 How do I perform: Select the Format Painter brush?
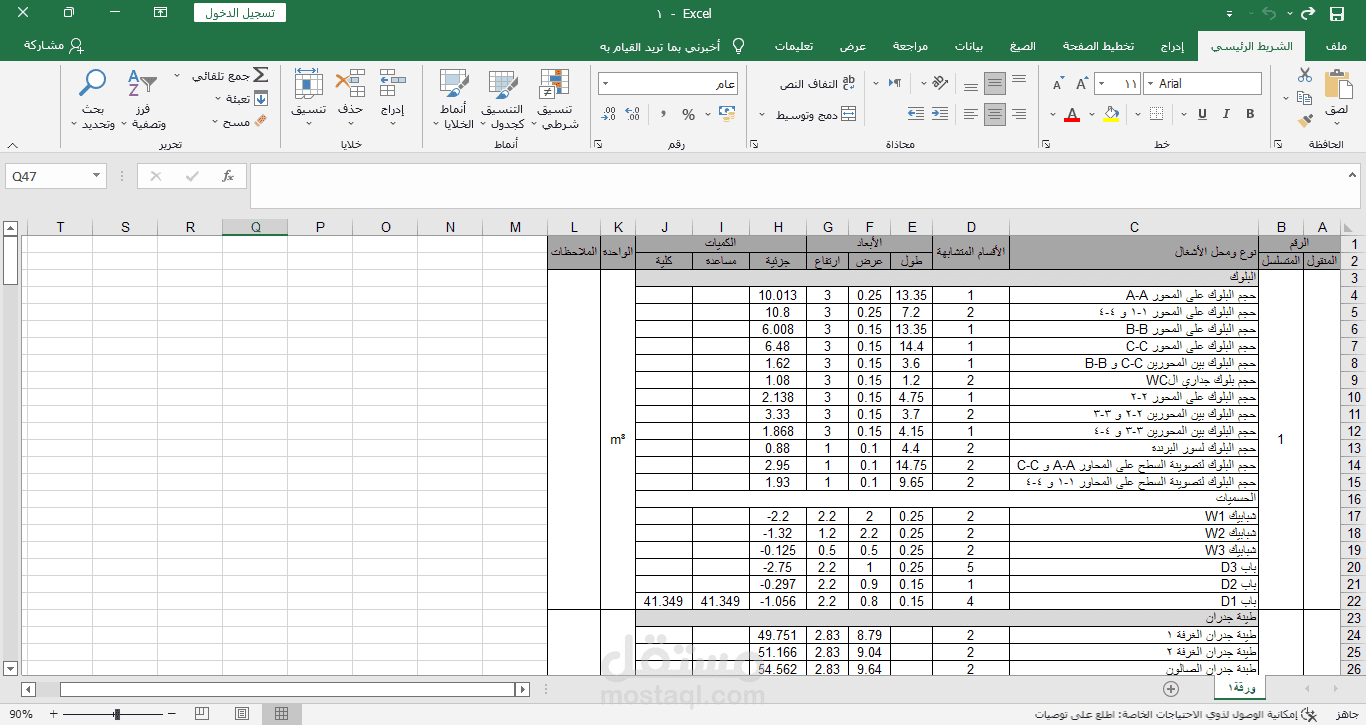coord(1304,121)
